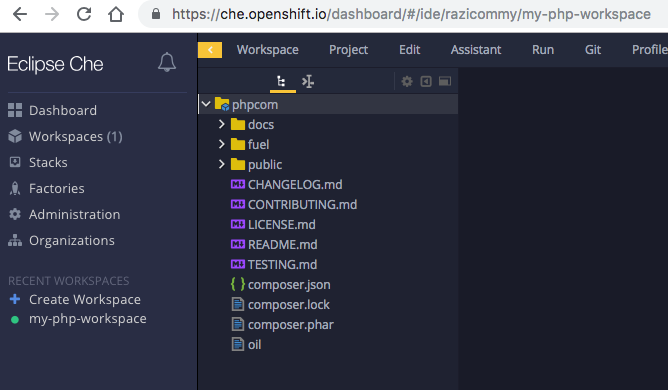Expand the public folder

[x=222, y=164]
